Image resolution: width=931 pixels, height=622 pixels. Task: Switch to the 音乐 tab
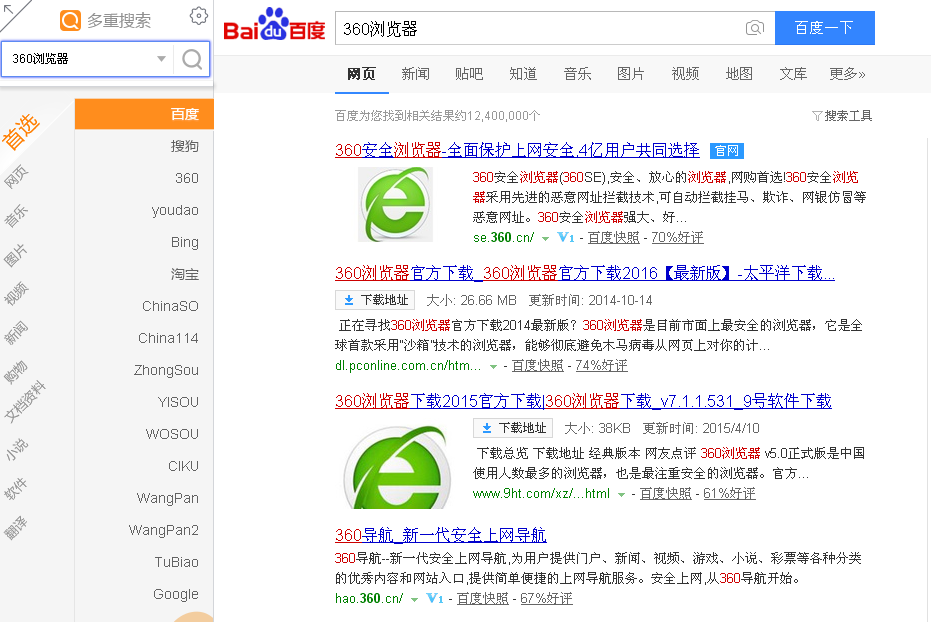577,74
